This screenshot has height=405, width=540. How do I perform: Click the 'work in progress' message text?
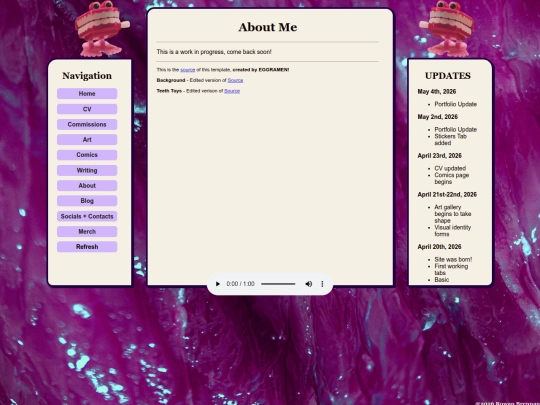click(x=214, y=52)
